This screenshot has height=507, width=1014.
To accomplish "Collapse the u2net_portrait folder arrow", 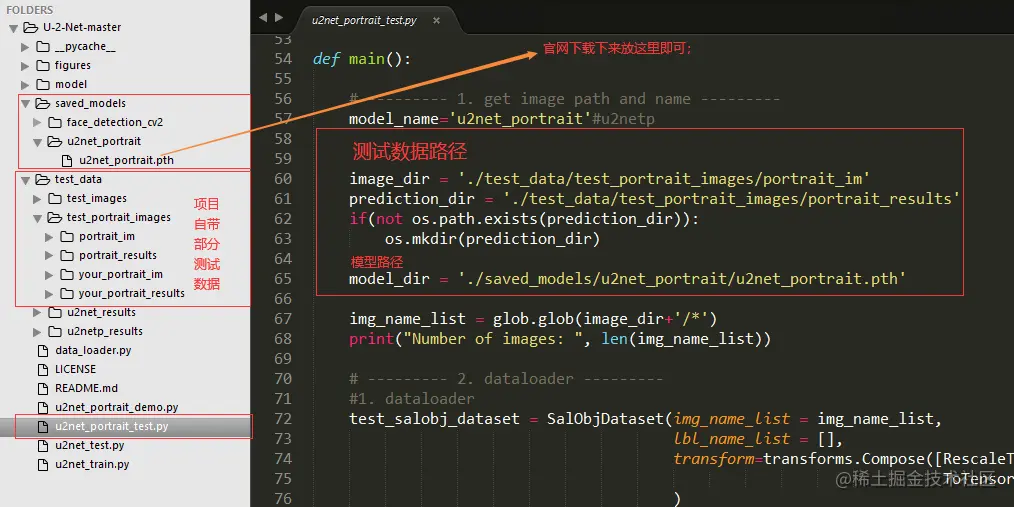I will (38, 142).
